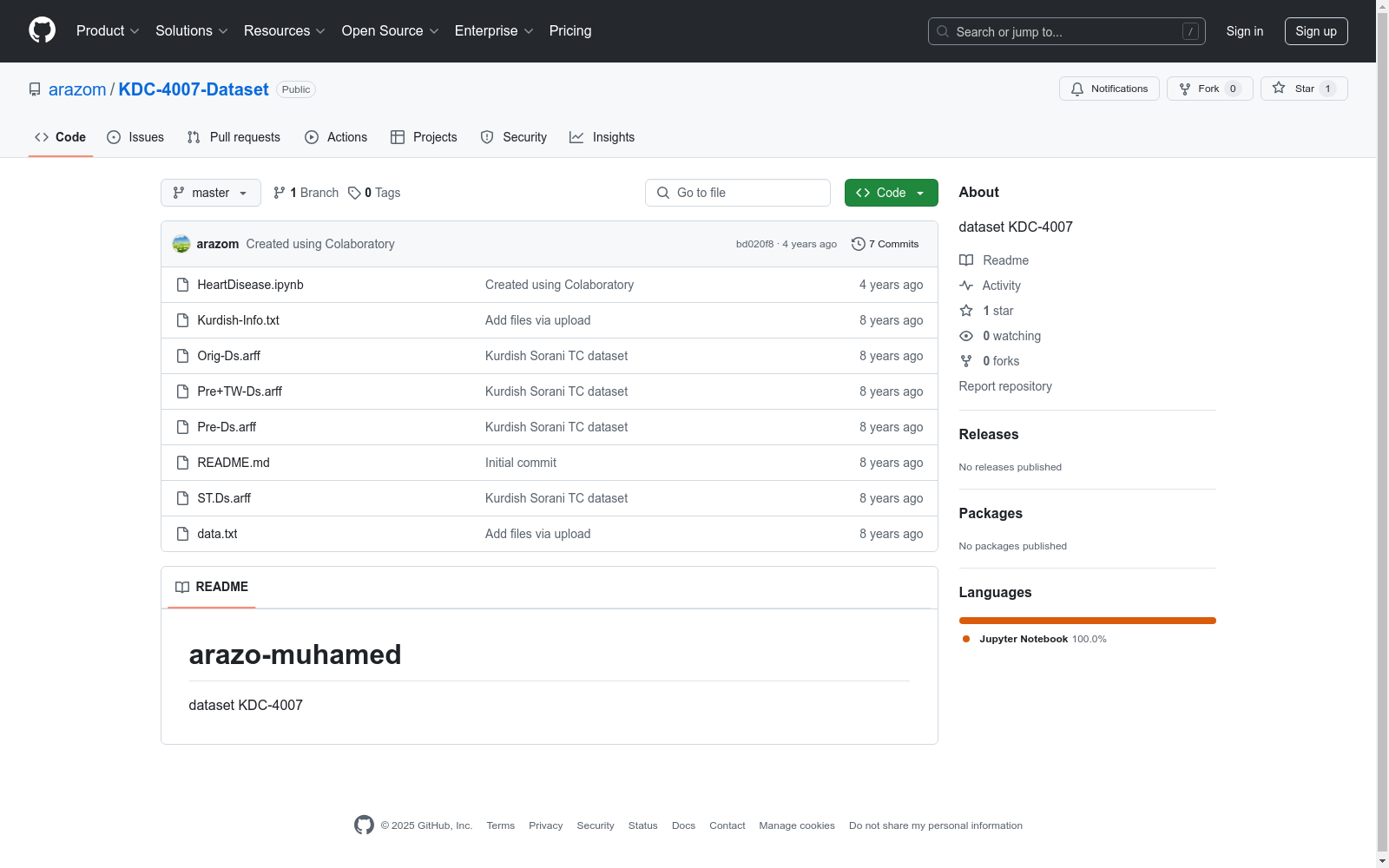Open the KDC-4007-Dataset repository link
The width and height of the screenshot is (1389, 868).
click(x=194, y=89)
